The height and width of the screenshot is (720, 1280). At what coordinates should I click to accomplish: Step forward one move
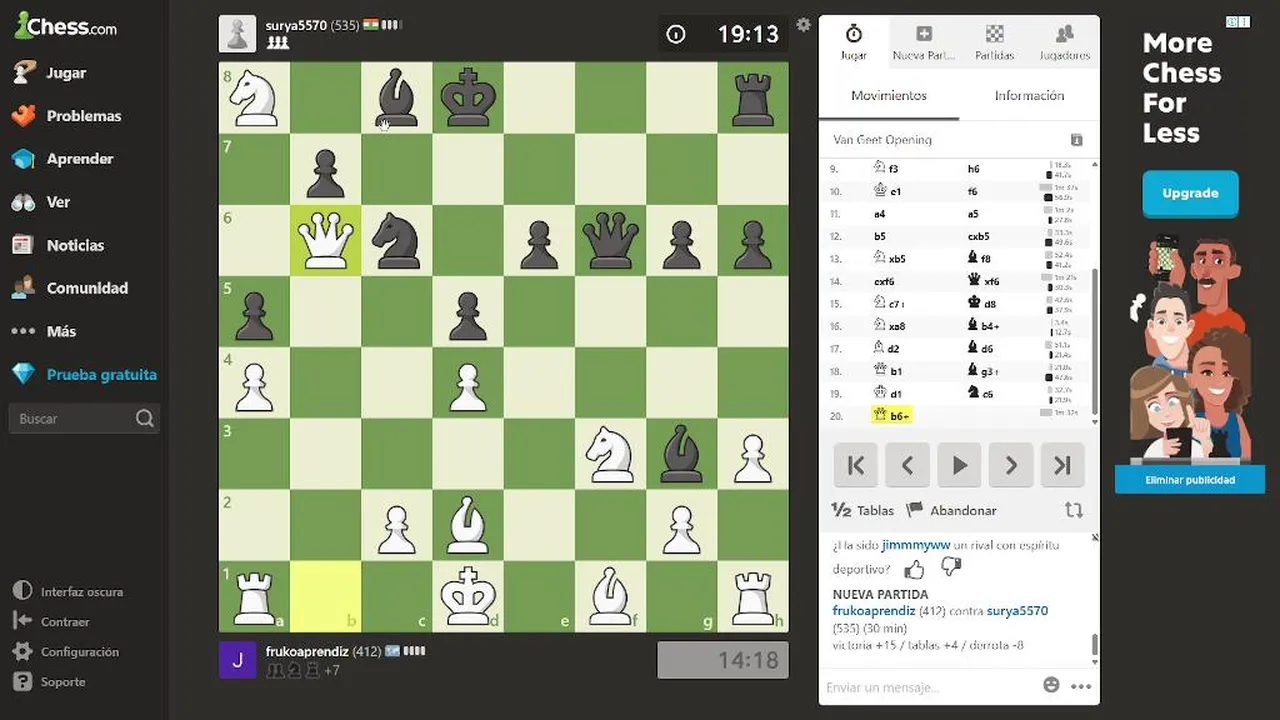[x=1011, y=465]
